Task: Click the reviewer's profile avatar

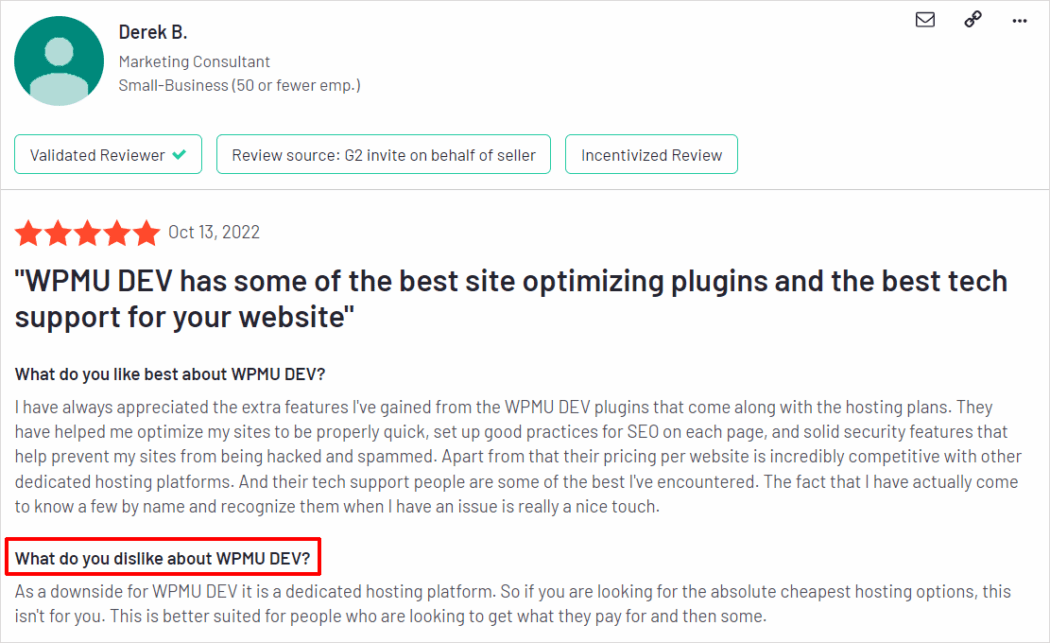Action: click(59, 60)
